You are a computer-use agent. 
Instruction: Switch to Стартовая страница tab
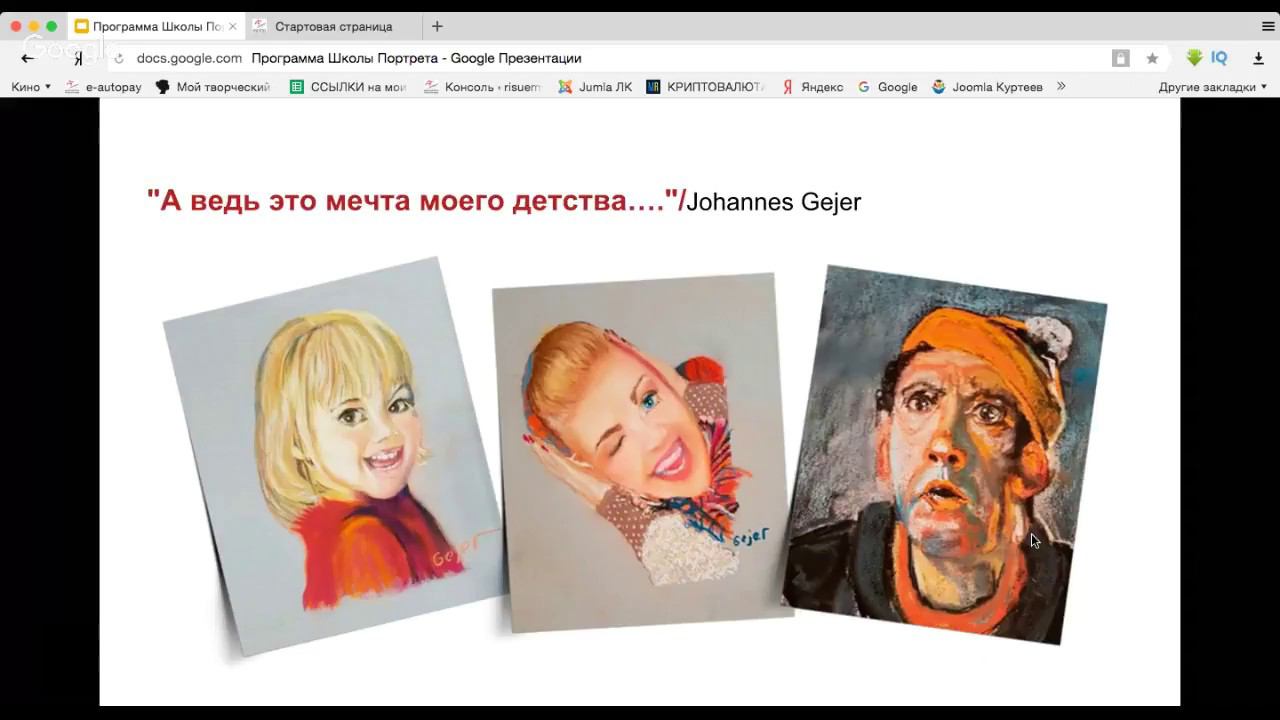pyautogui.click(x=334, y=26)
